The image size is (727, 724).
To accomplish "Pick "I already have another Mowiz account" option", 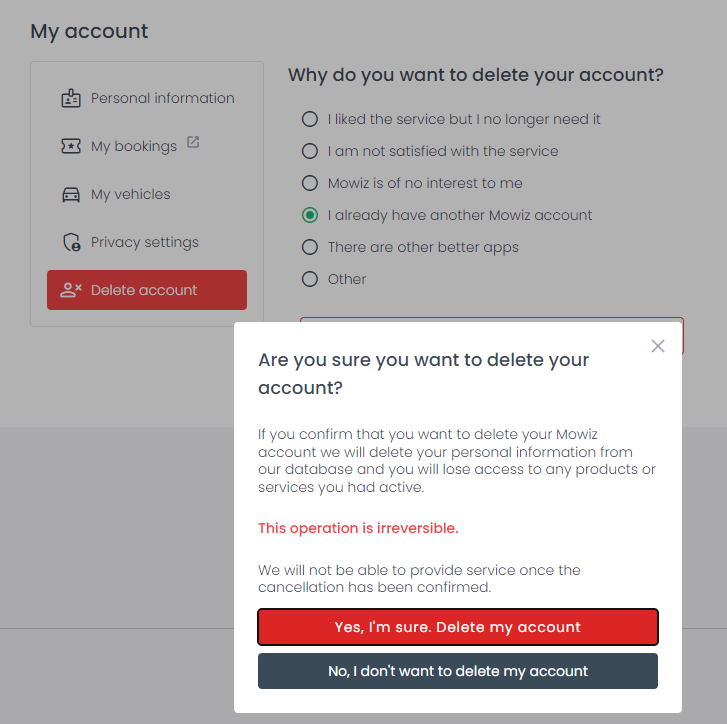I will coord(310,215).
